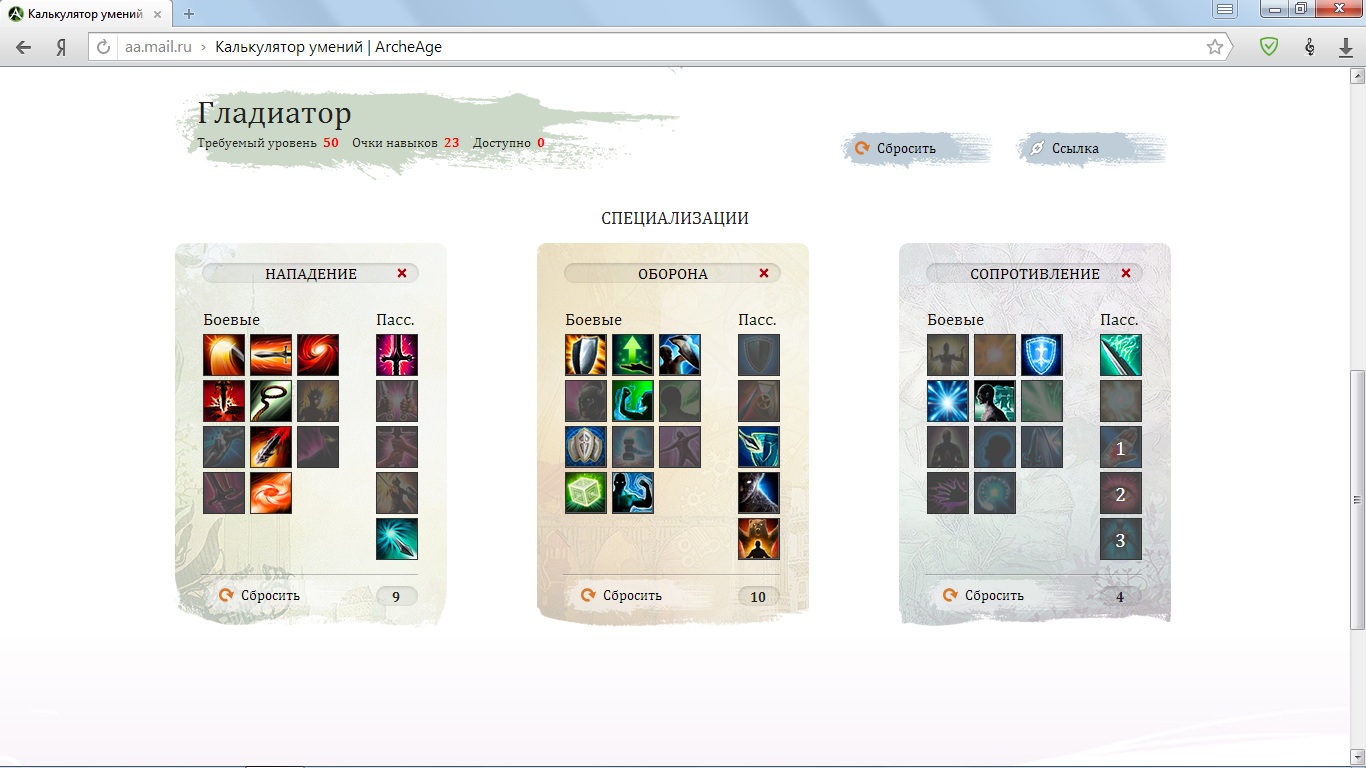Reload the page with the refresh icon
1366x768 pixels.
point(103,47)
